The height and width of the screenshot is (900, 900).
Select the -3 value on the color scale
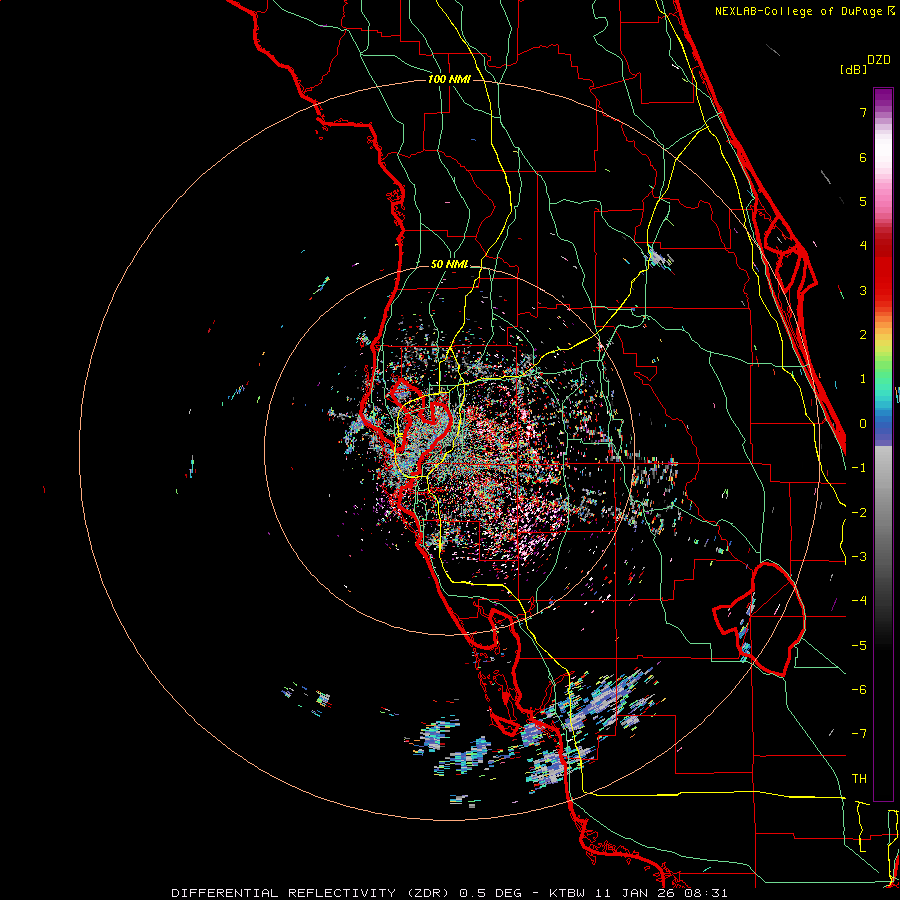pyautogui.click(x=859, y=557)
